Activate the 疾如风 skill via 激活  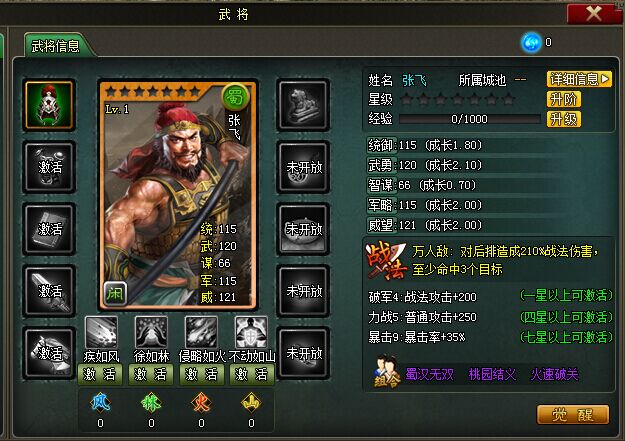pos(100,374)
